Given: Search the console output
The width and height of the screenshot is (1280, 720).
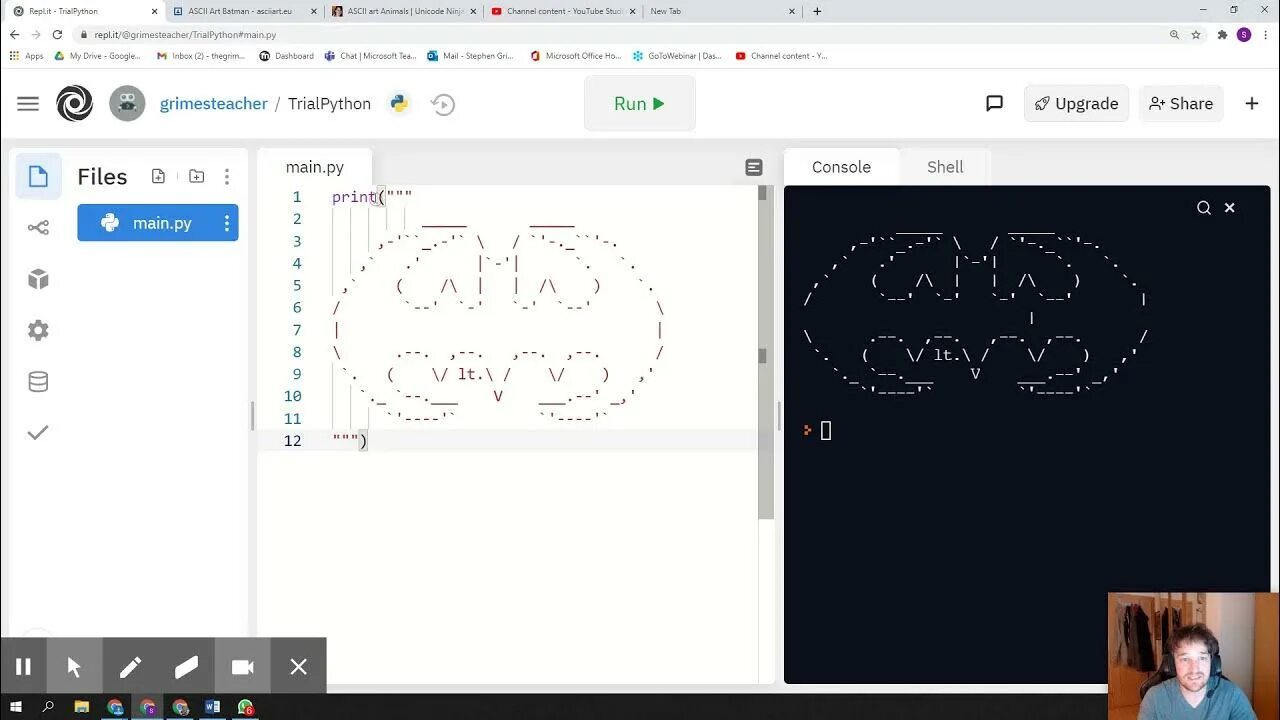Looking at the screenshot, I should (1204, 207).
